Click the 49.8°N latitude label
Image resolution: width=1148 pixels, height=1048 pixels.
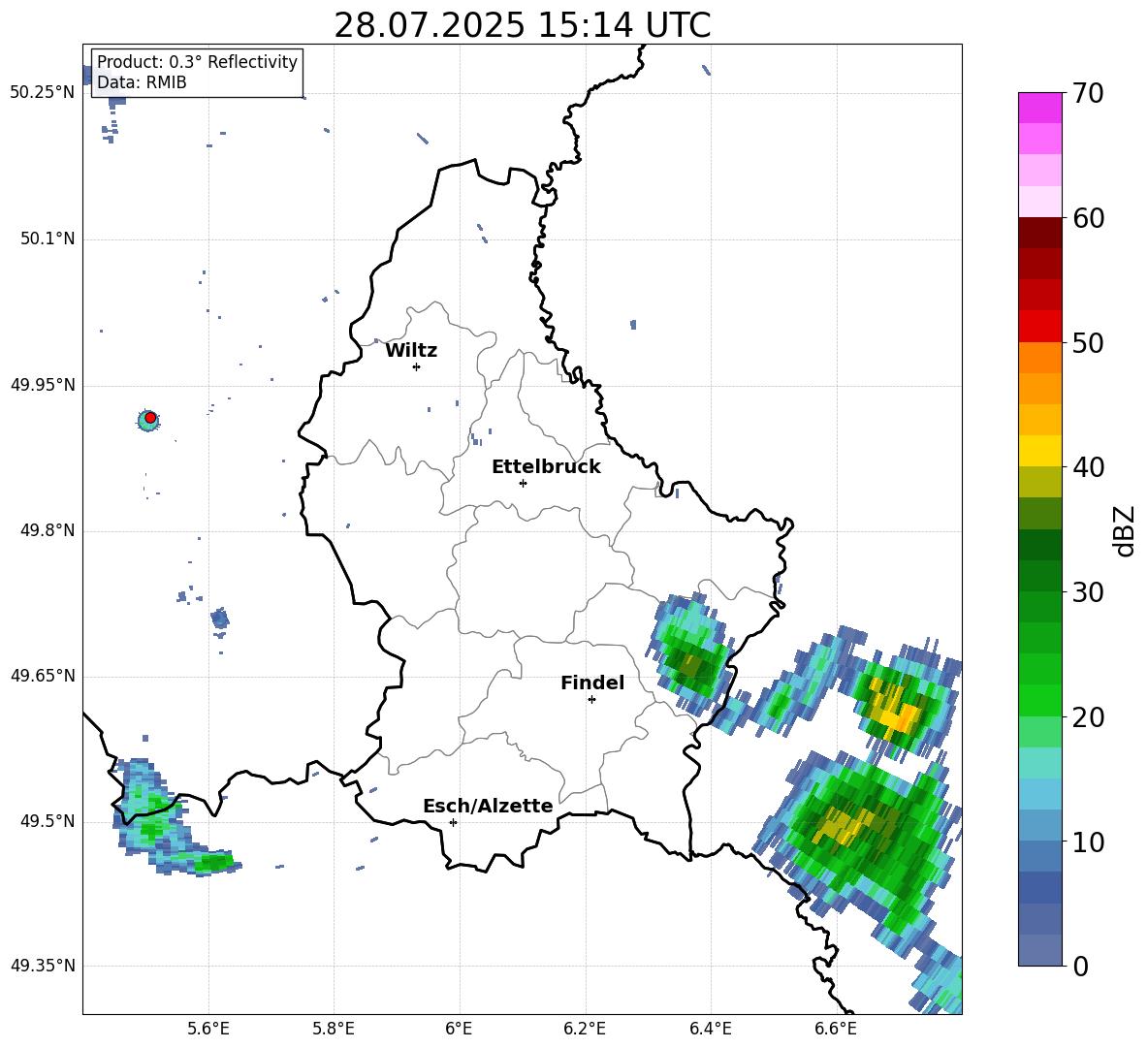(47, 530)
